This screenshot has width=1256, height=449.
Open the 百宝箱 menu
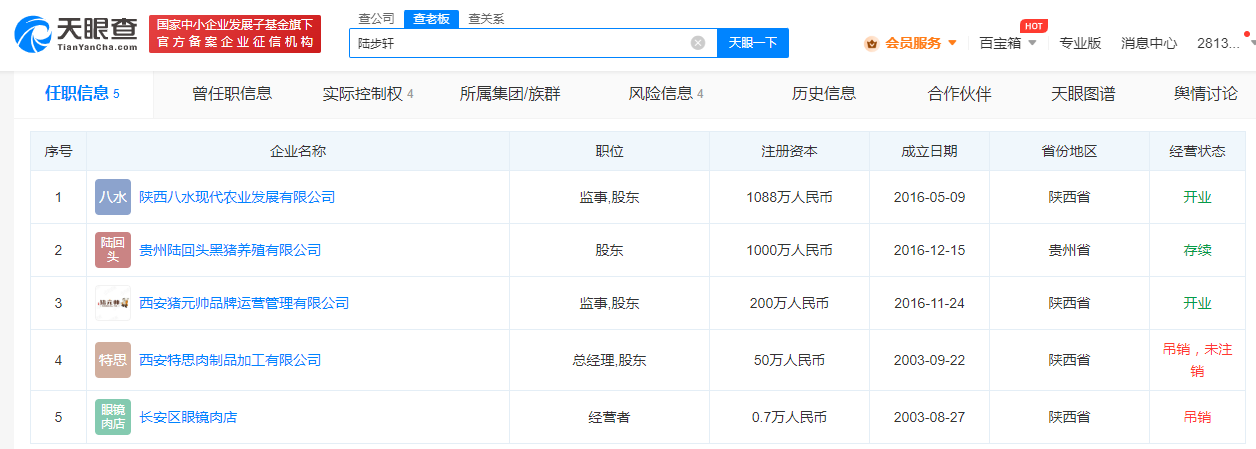coord(1000,43)
